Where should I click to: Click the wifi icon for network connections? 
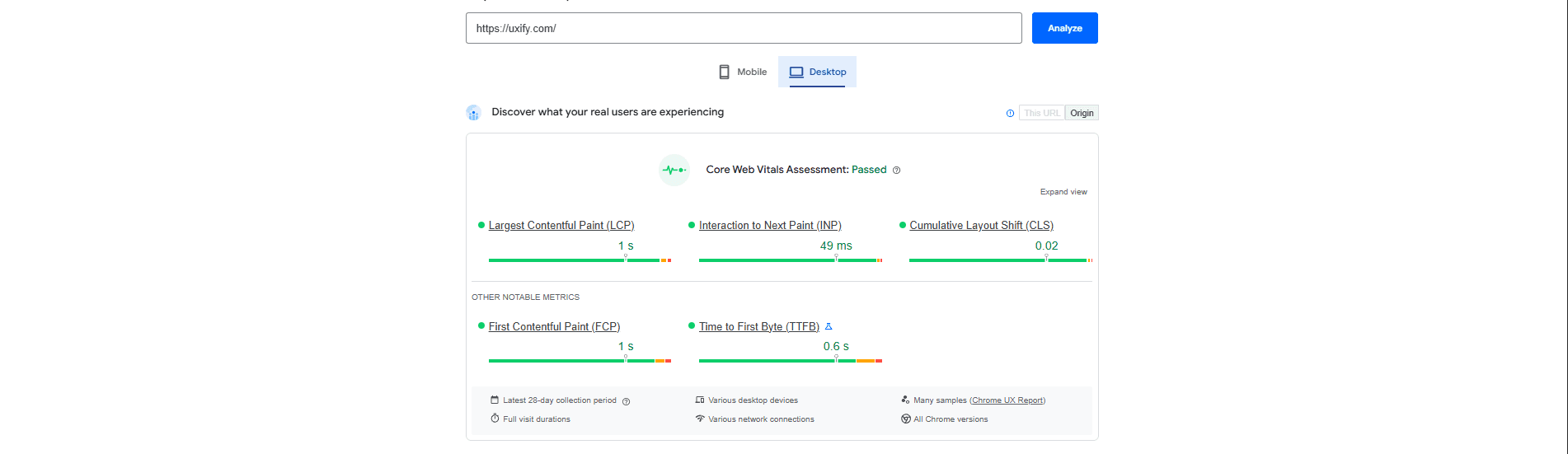click(700, 419)
